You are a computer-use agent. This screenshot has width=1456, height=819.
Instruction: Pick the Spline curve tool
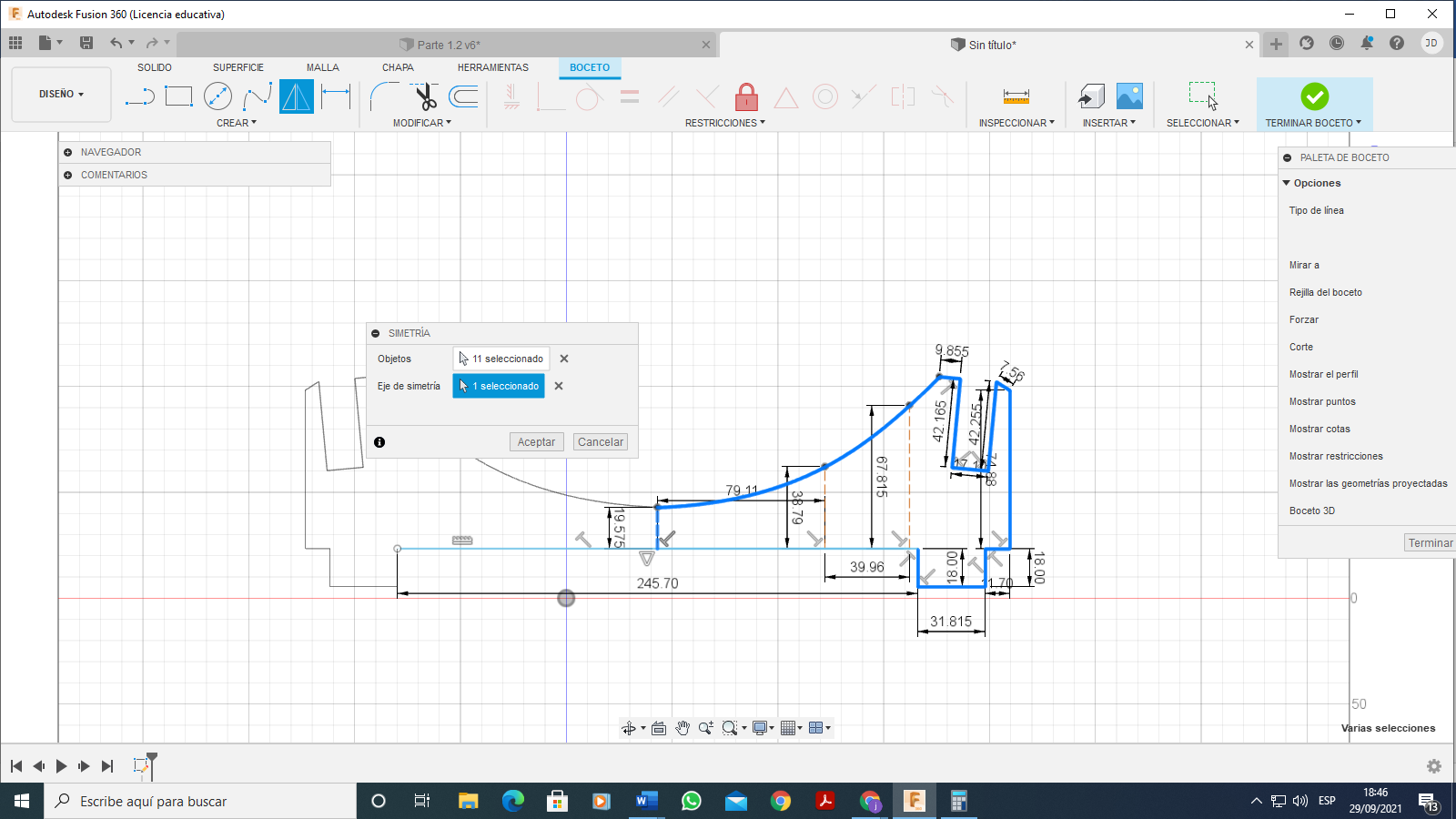tap(257, 96)
